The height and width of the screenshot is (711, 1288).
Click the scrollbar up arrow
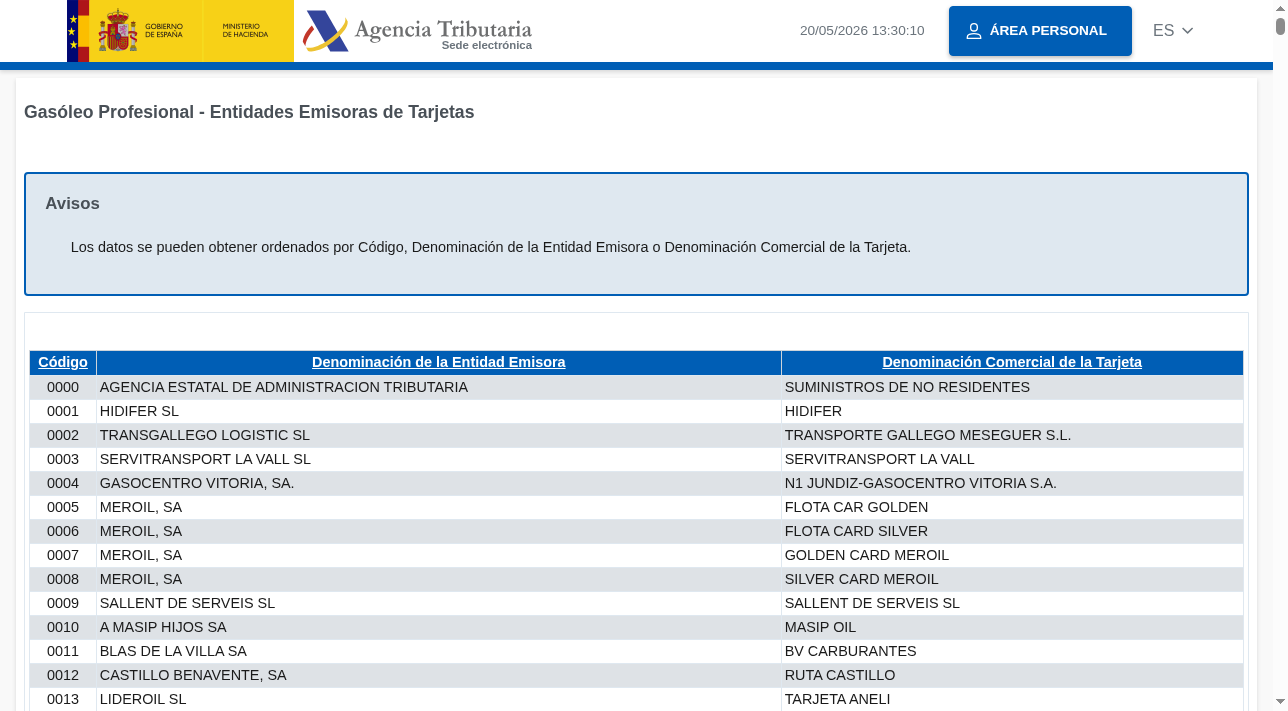tap(1280, 8)
